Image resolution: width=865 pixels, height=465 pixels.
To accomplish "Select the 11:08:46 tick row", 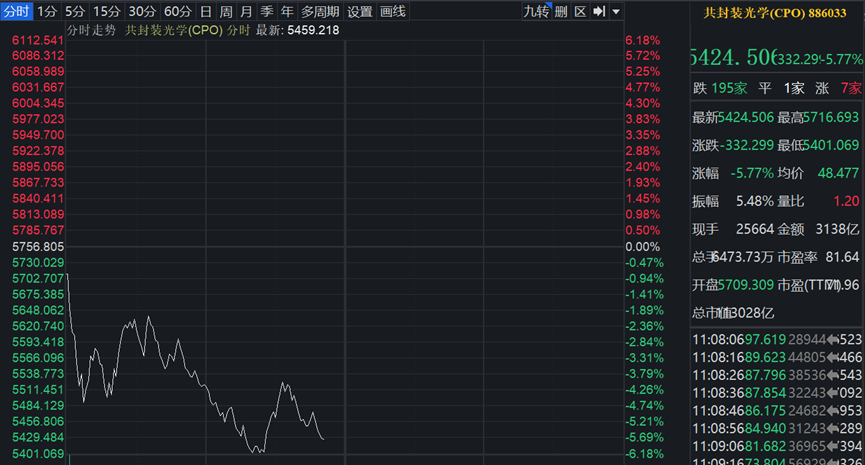I will click(777, 411).
